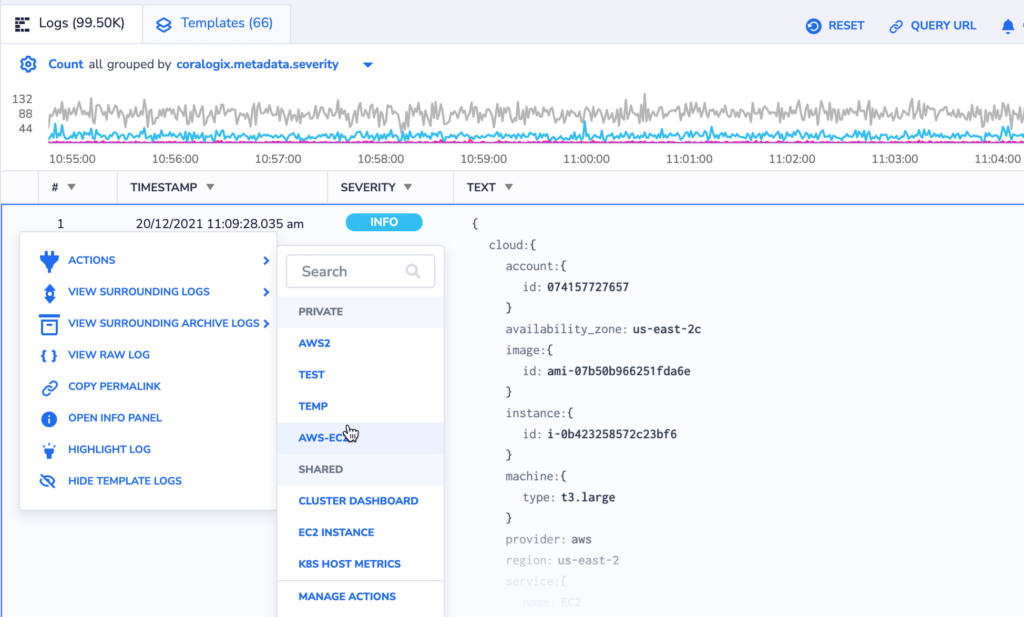
Task: Click instance id i-0b423258572c23bf6
Action: point(612,434)
